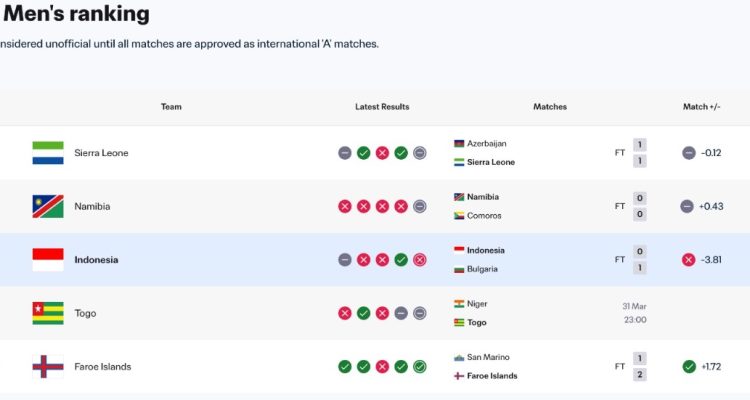Viewport: 750px width, 400px height.
Task: Open the Sierra Leone team link
Action: 101,153
